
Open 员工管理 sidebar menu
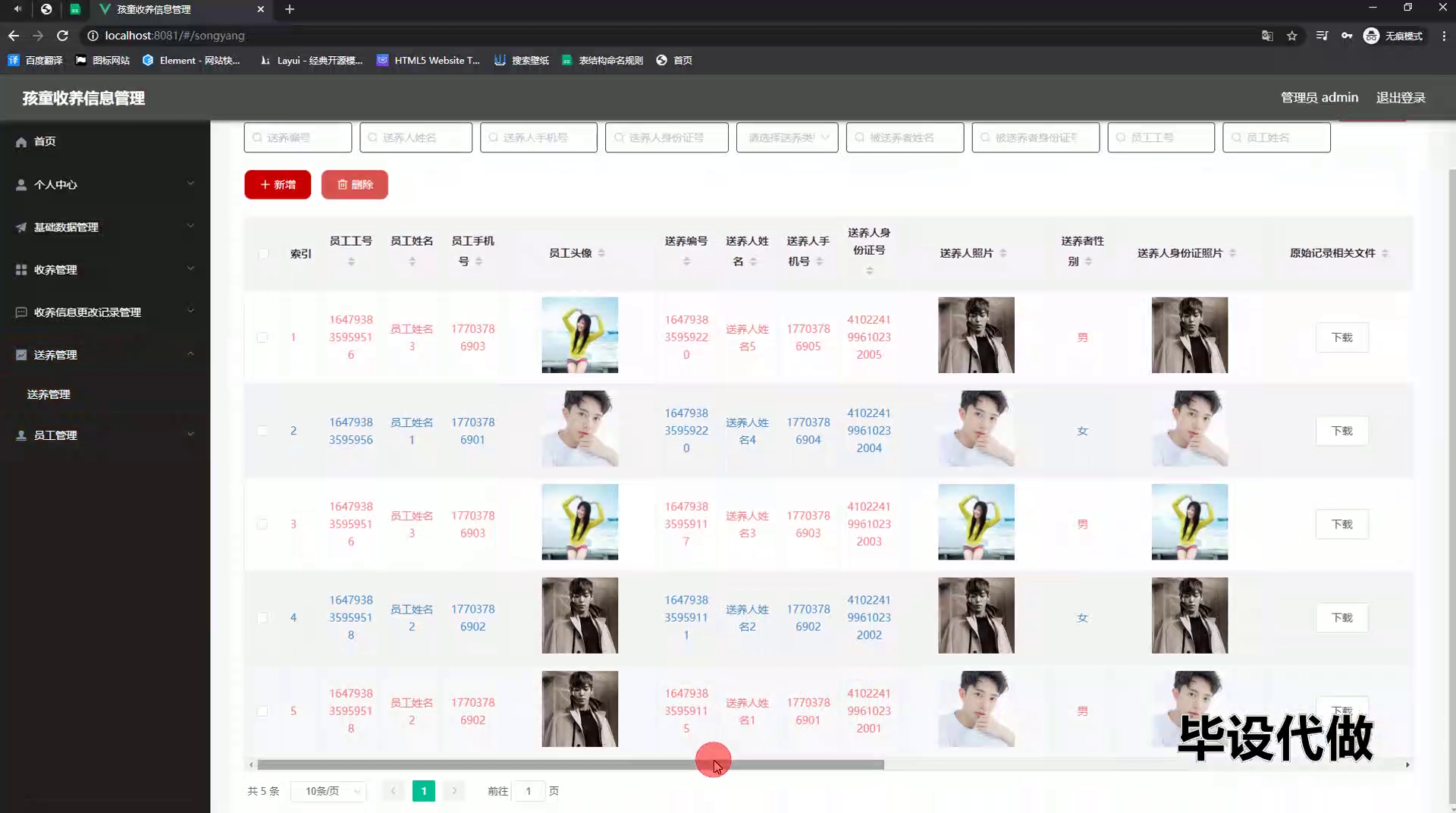pyautogui.click(x=105, y=435)
